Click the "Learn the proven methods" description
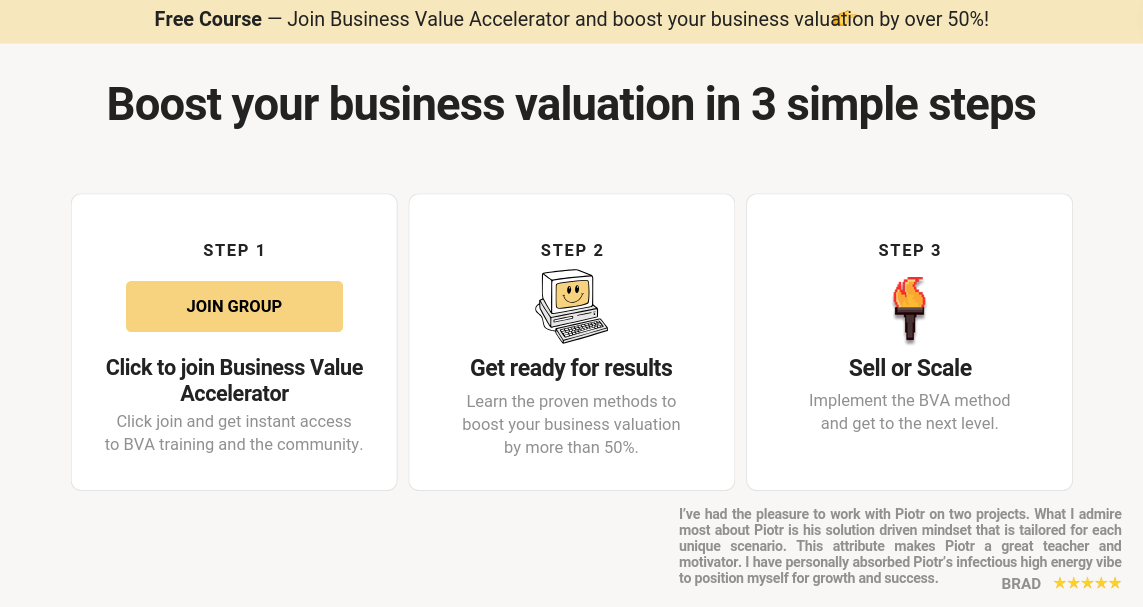Screen dimensions: 1143x607 (571, 424)
